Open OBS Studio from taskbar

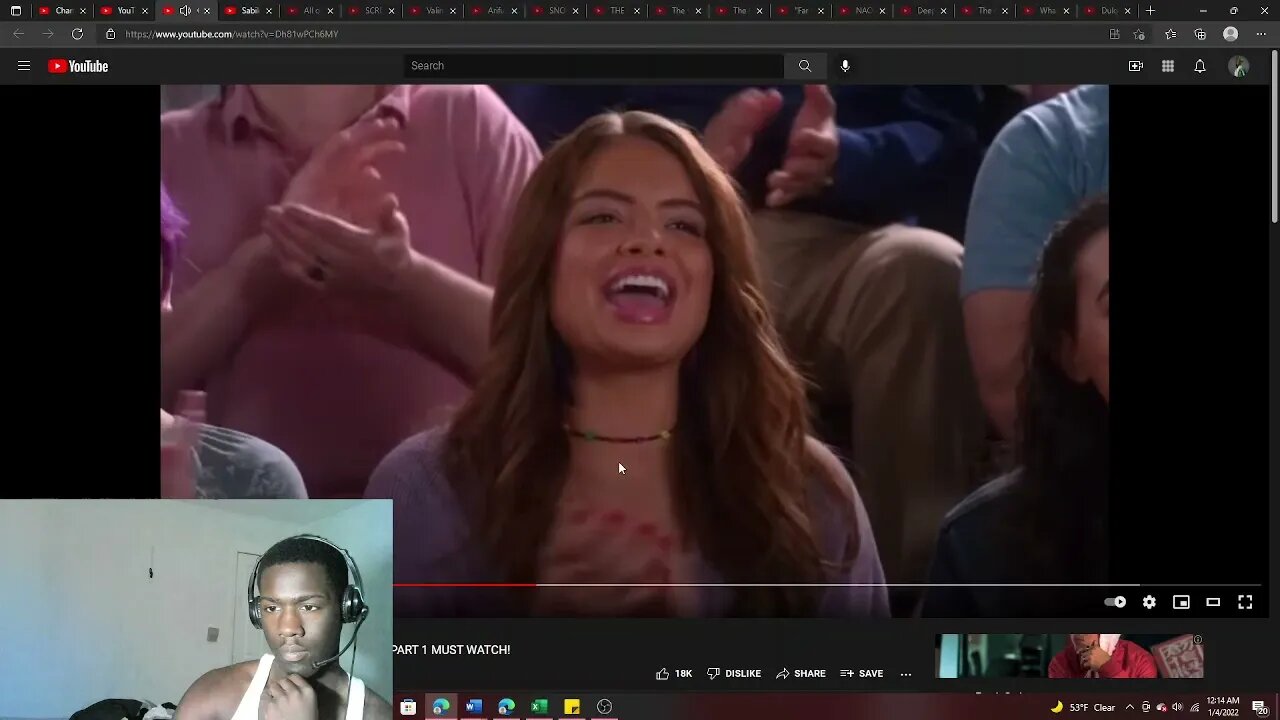(x=605, y=707)
